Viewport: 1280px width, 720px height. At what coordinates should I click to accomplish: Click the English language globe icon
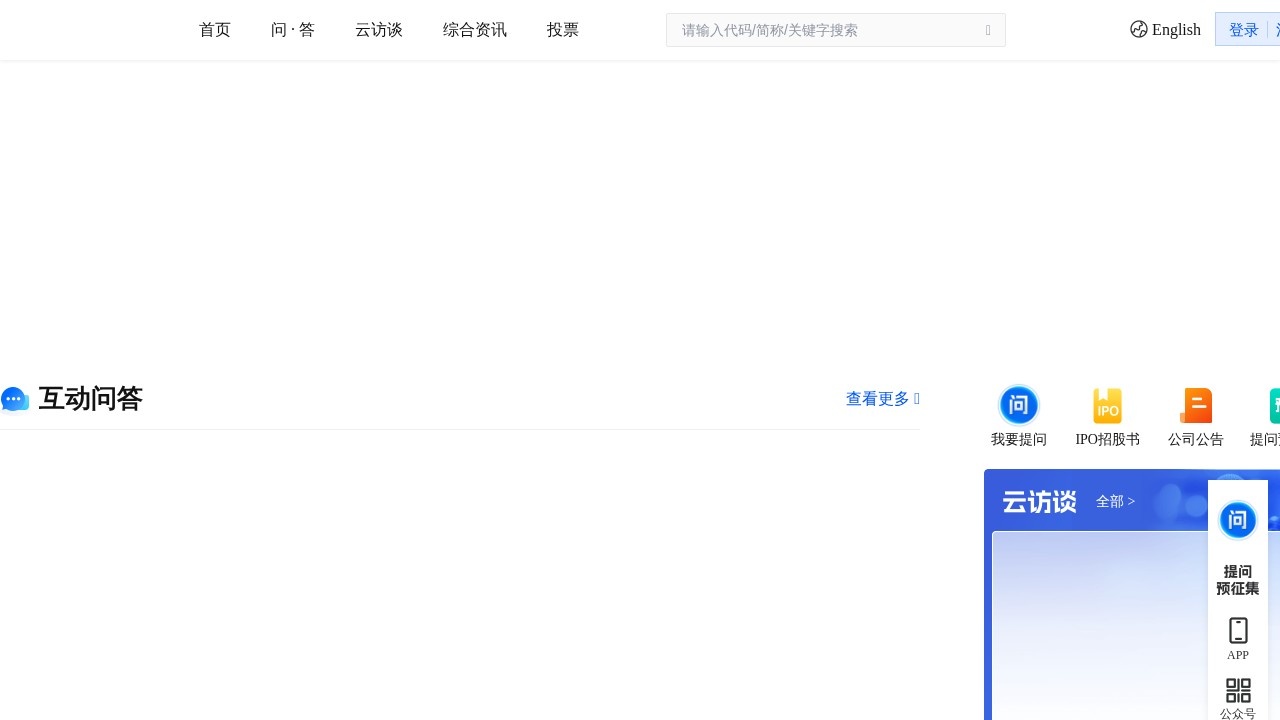pos(1139,29)
